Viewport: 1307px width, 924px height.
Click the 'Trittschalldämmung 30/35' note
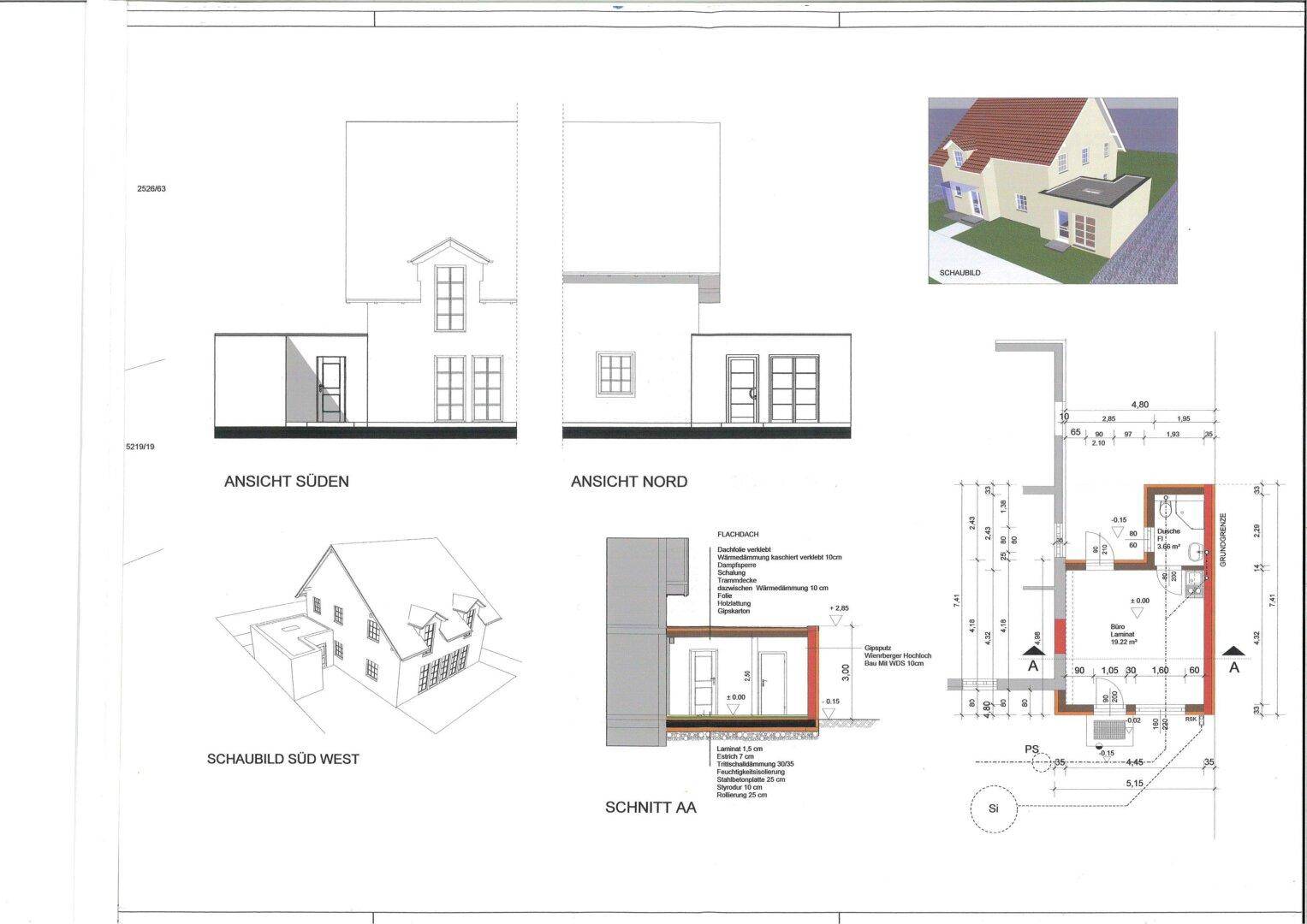click(x=755, y=764)
